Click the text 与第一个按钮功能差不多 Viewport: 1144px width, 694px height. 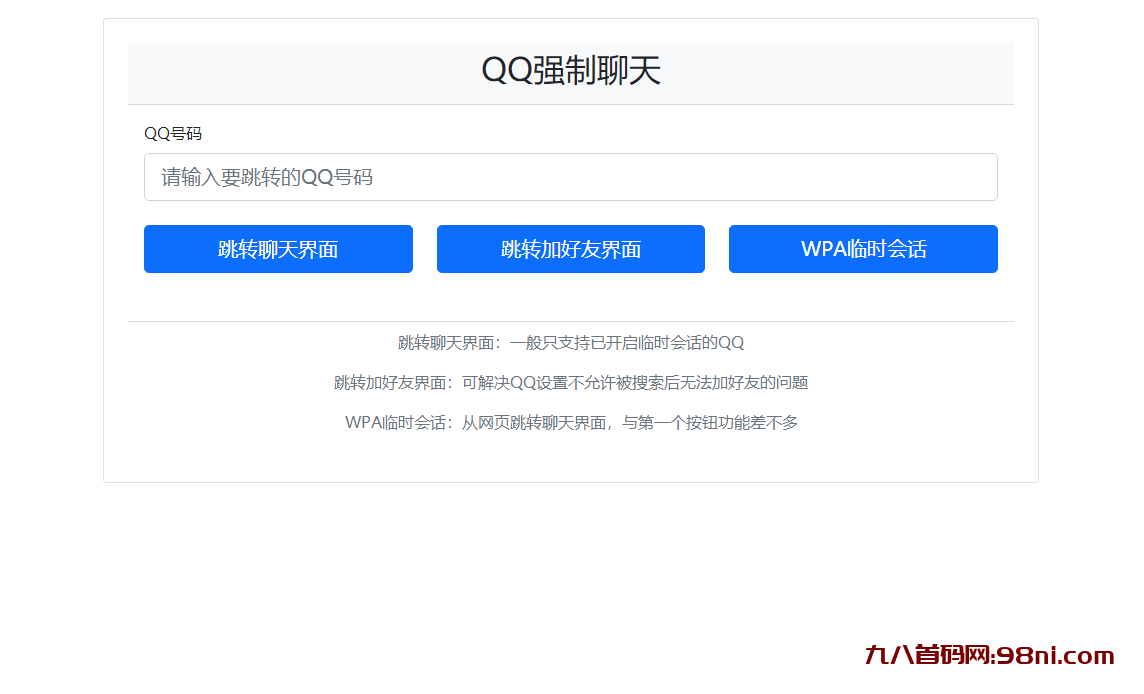(x=711, y=423)
